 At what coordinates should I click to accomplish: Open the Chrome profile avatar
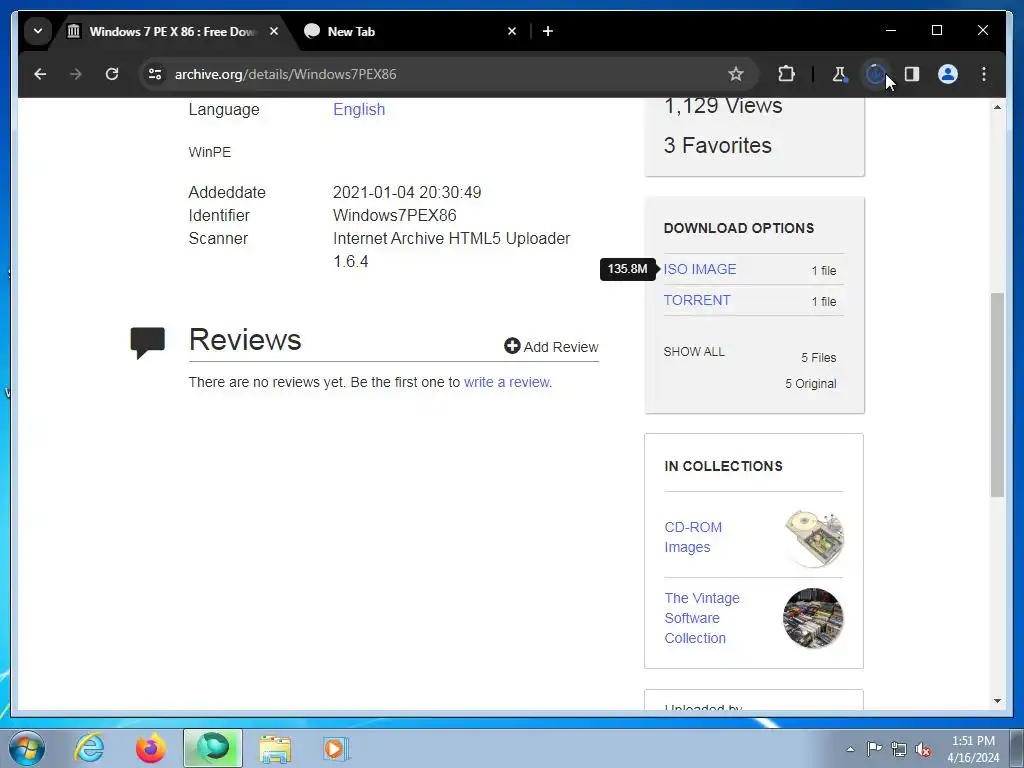point(948,74)
